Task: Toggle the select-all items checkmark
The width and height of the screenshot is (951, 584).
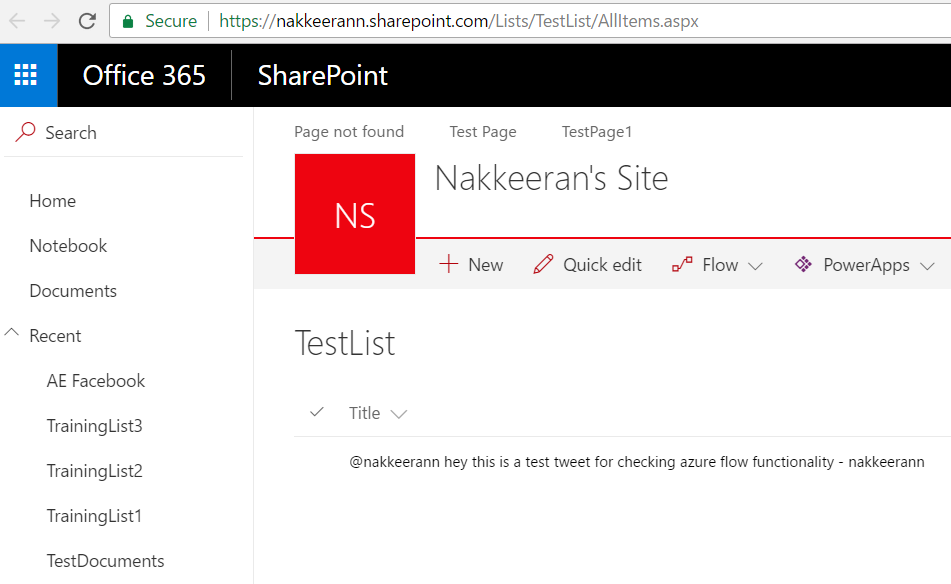Action: [x=317, y=412]
